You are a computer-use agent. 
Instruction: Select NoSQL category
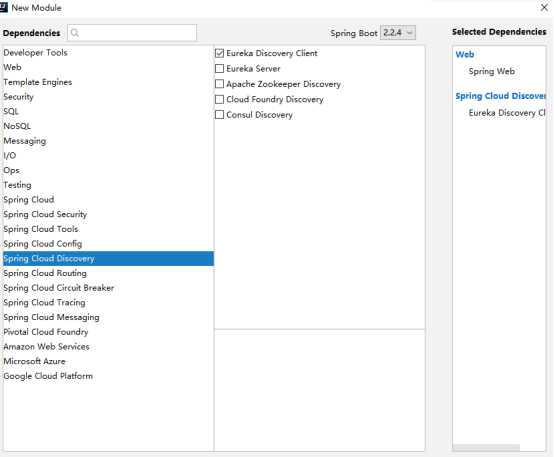(x=108, y=126)
